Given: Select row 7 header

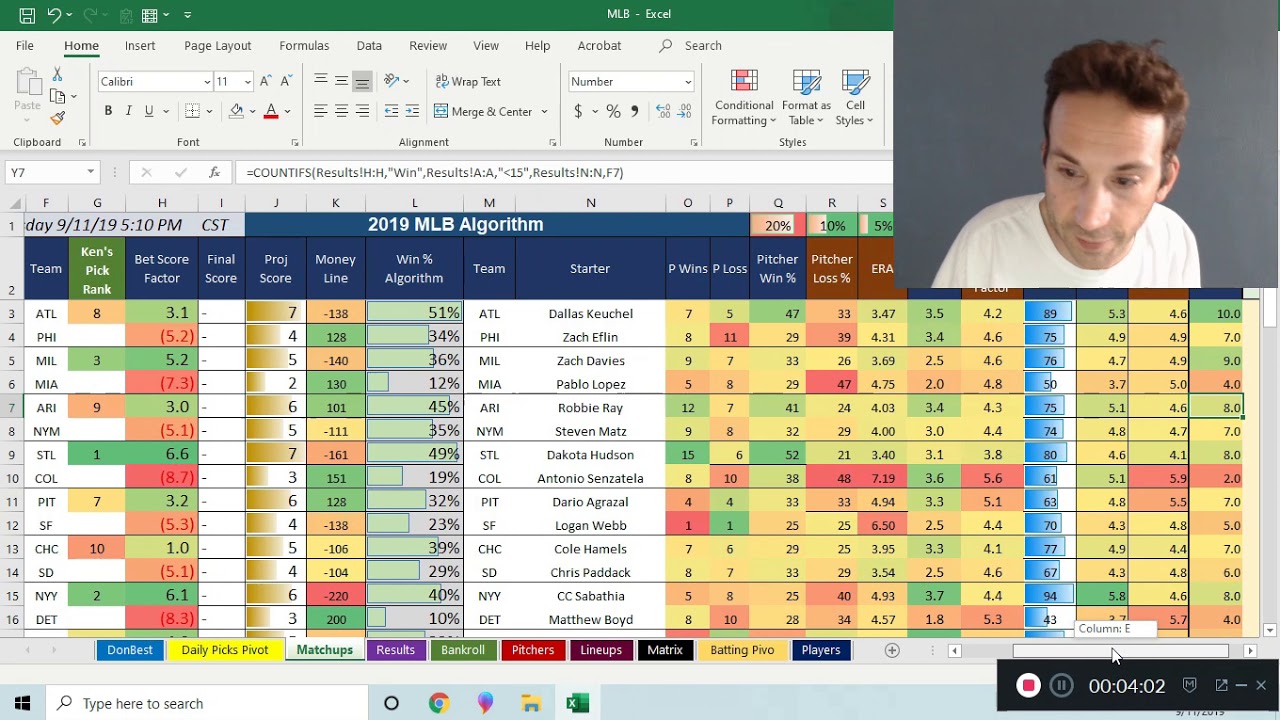Looking at the screenshot, I should pos(11,407).
